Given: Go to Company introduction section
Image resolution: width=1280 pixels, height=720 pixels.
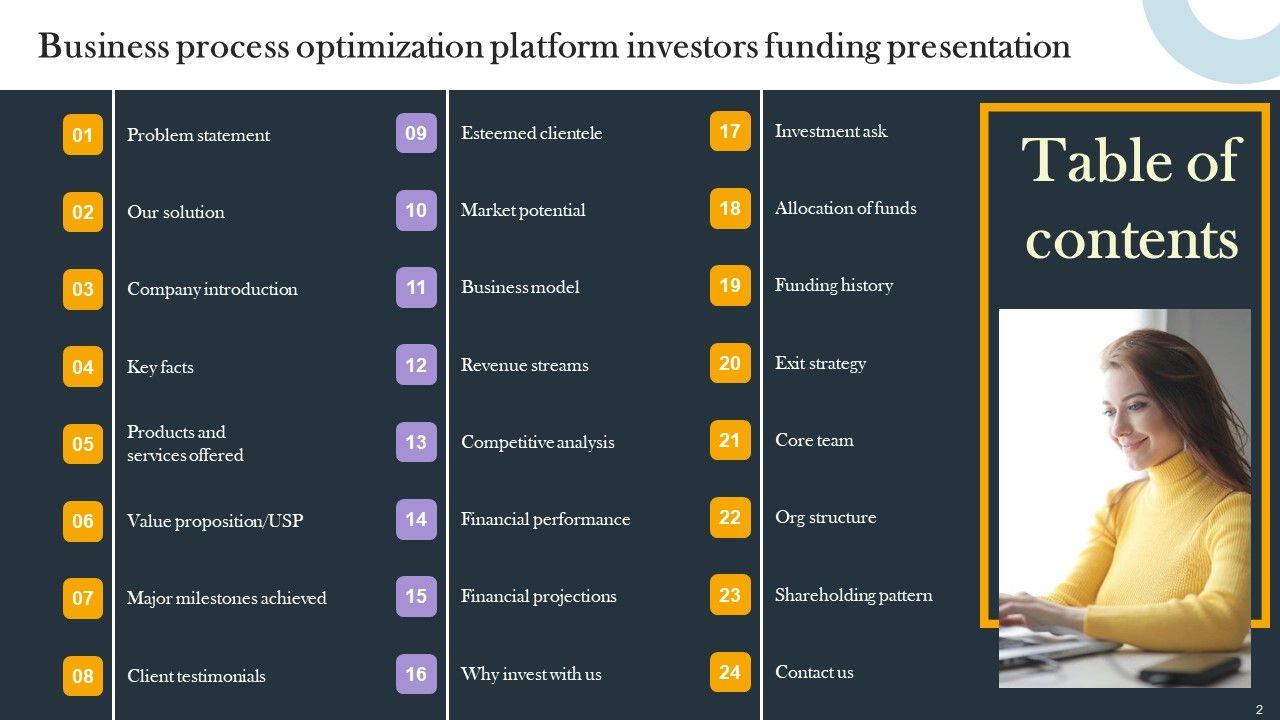Looking at the screenshot, I should [212, 289].
